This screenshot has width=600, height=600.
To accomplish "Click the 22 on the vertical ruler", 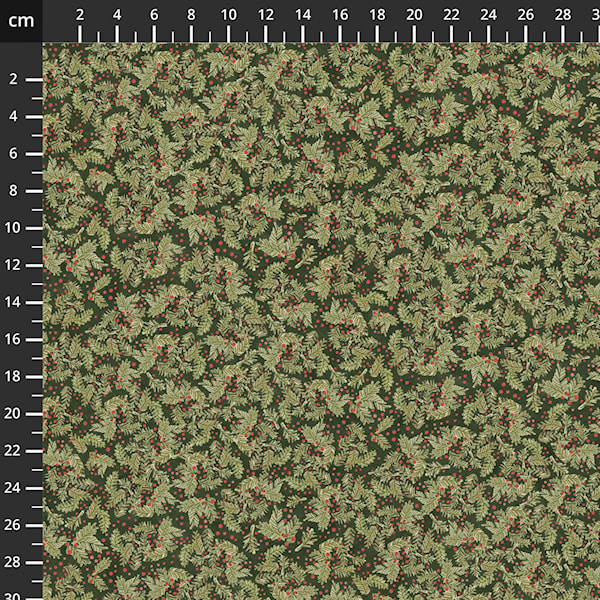I will click(x=12, y=450).
